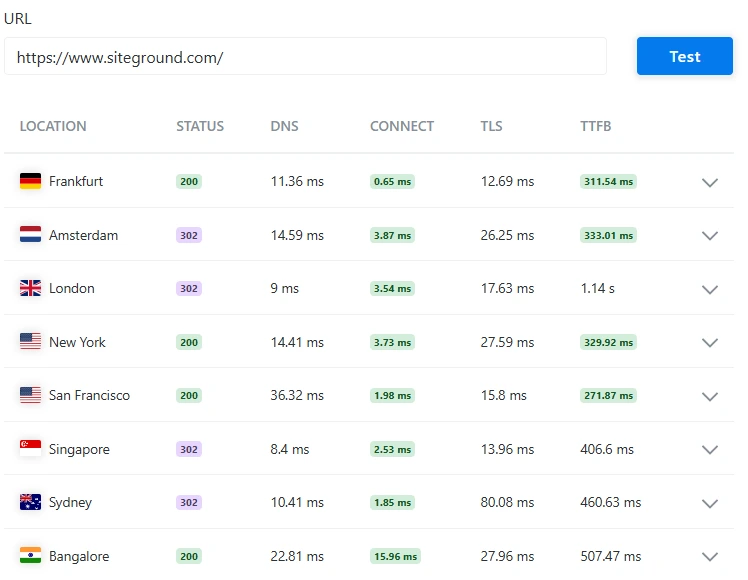Image resolution: width=748 pixels, height=580 pixels.
Task: Click the 200 status badge for San Francisco
Action: tap(189, 395)
